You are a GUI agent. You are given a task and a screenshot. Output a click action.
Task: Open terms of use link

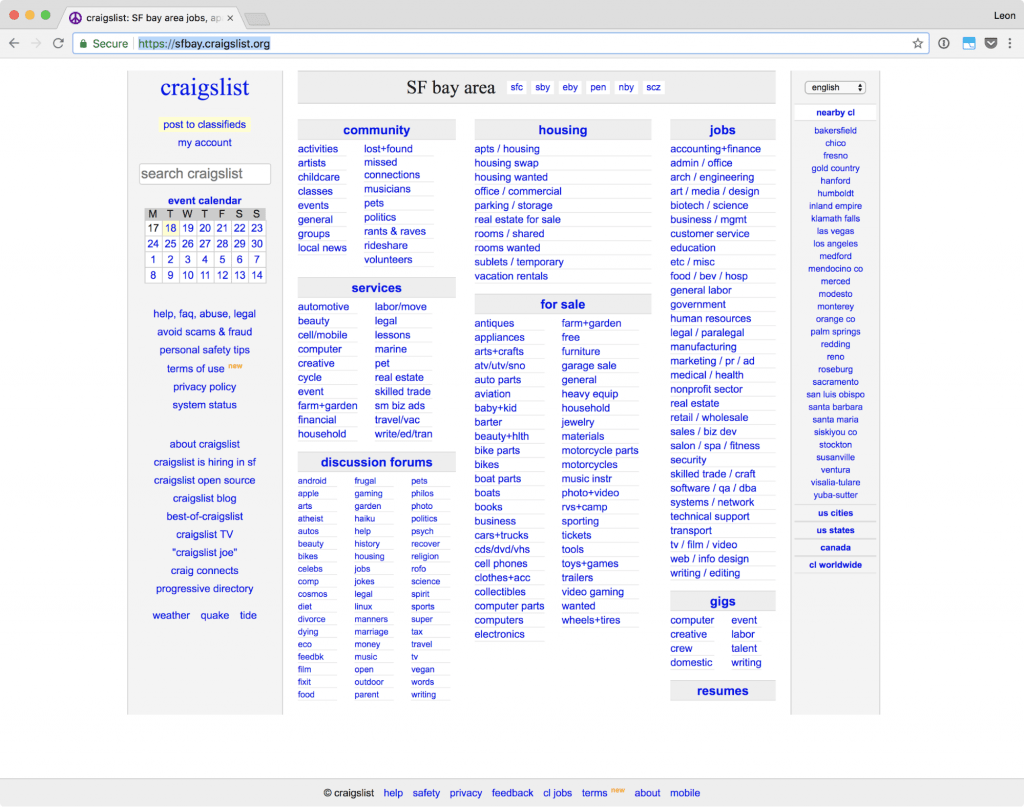click(x=195, y=369)
